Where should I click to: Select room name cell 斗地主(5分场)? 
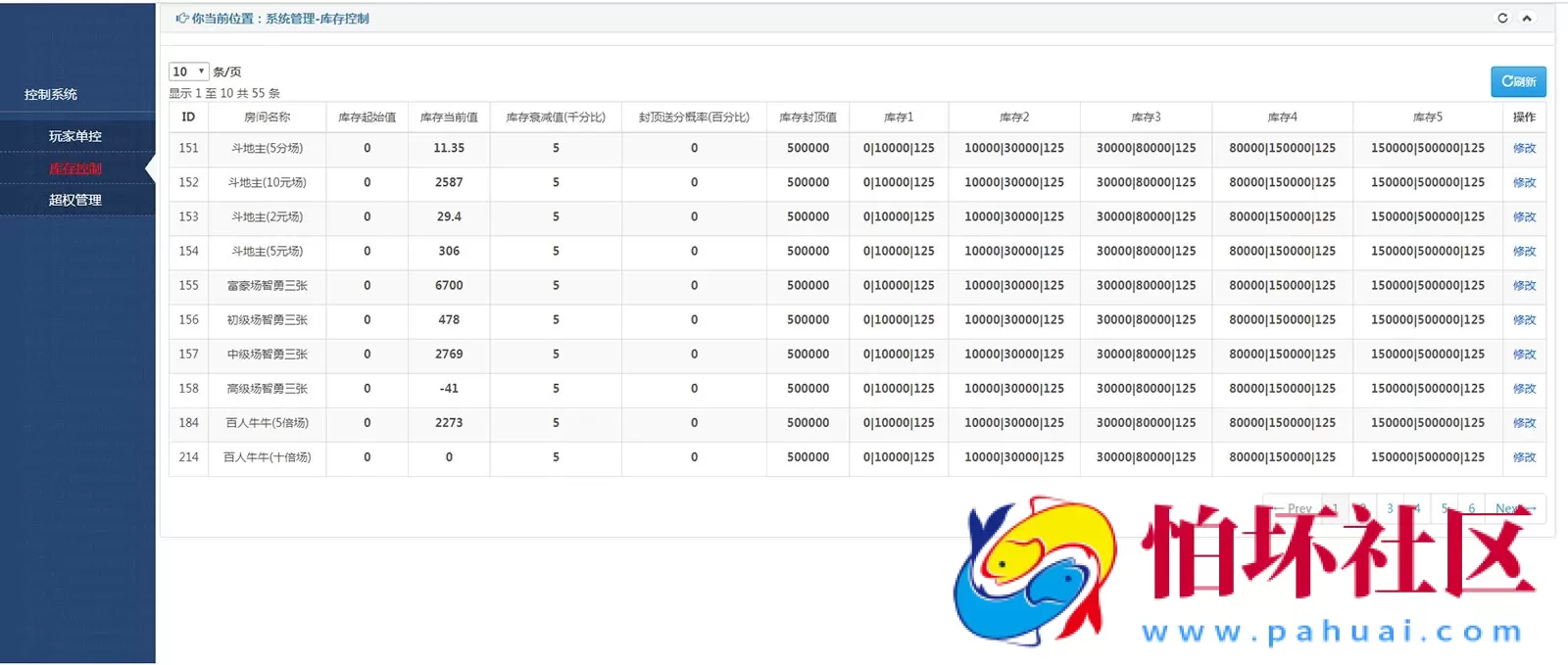tap(267, 148)
